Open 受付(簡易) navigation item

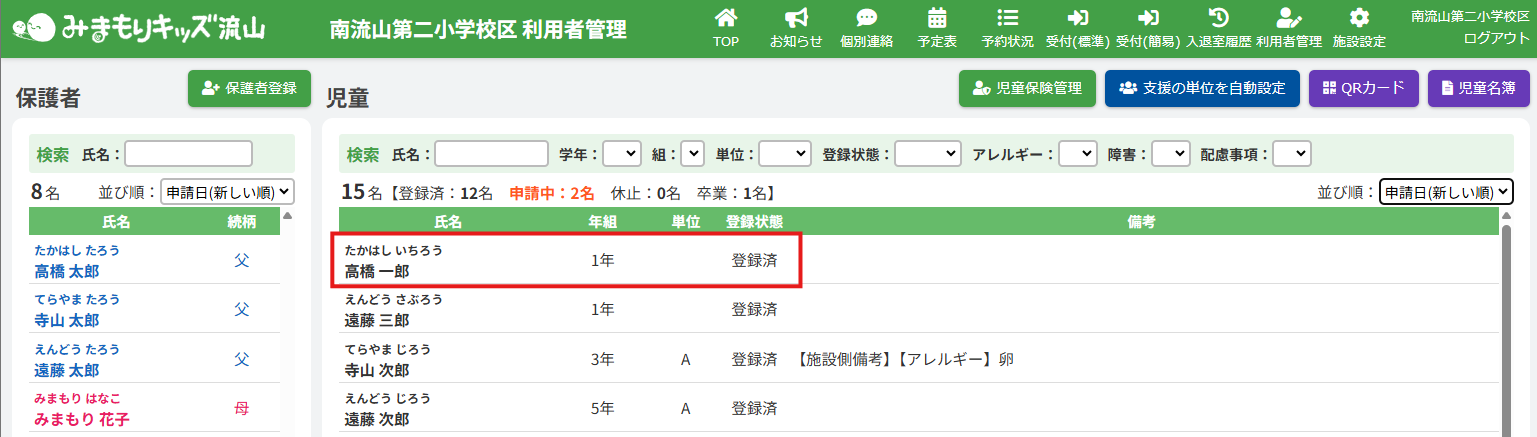tap(1148, 28)
